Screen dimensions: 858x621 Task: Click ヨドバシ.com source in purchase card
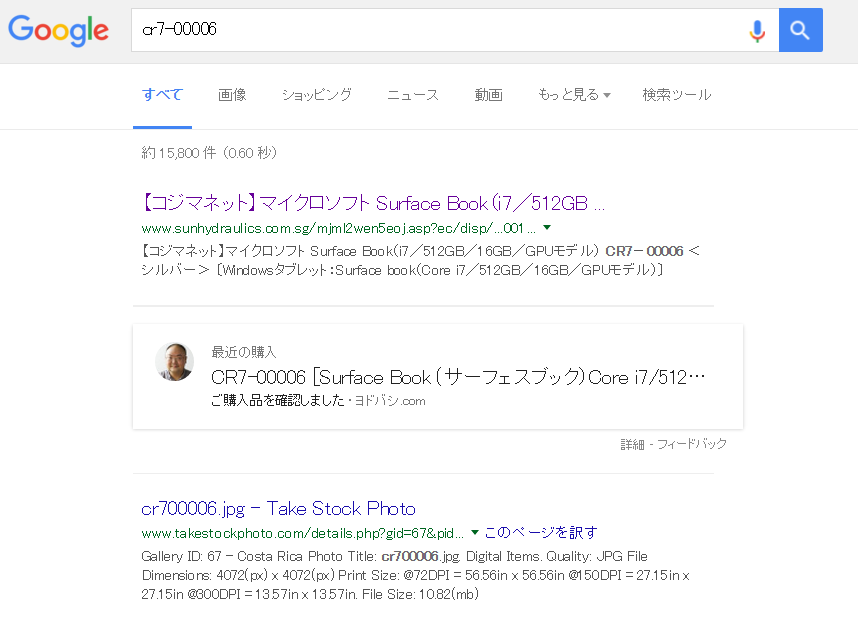coord(390,401)
